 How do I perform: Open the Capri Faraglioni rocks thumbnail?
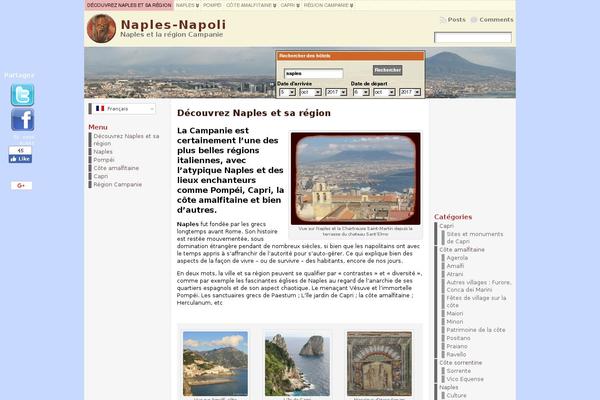pos(297,364)
